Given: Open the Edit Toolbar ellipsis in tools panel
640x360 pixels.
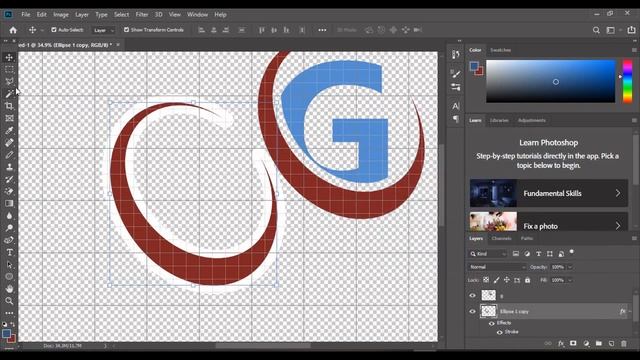Looking at the screenshot, I should [x=9, y=313].
